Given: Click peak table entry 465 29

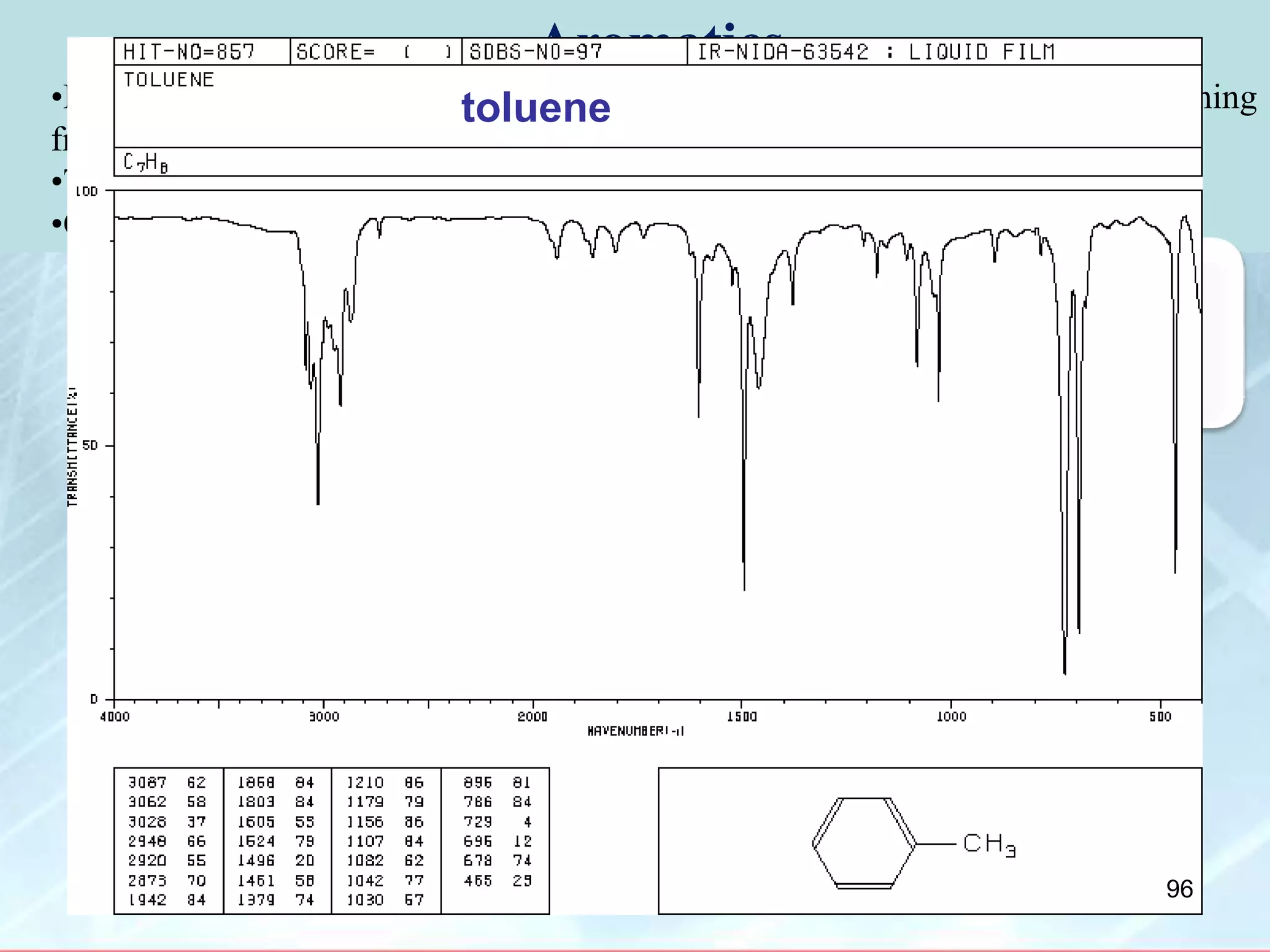Looking at the screenshot, I should tap(497, 880).
